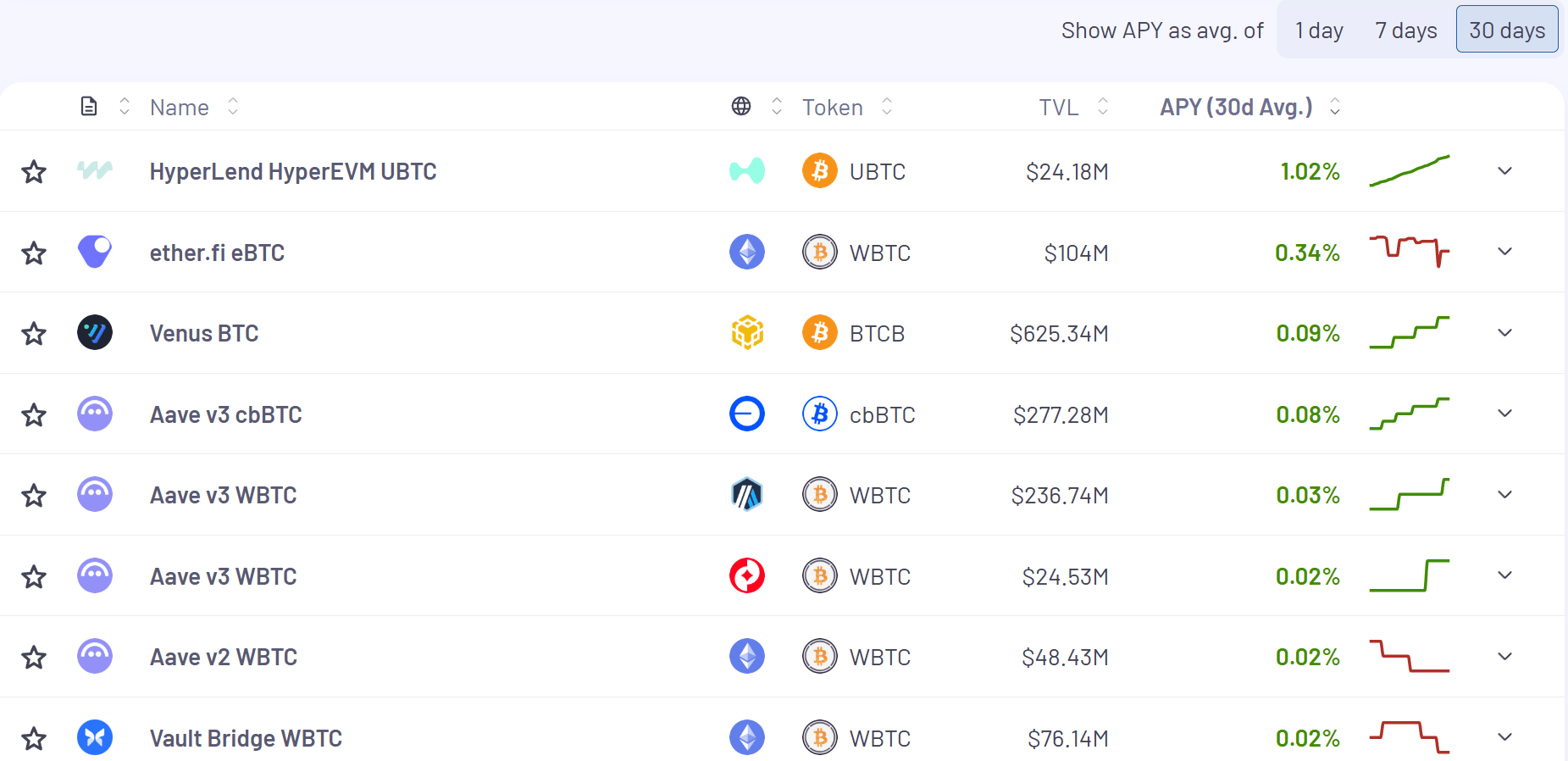The height and width of the screenshot is (761, 1568).
Task: Click the WBTC token icon in the $236.74M row
Action: click(820, 494)
